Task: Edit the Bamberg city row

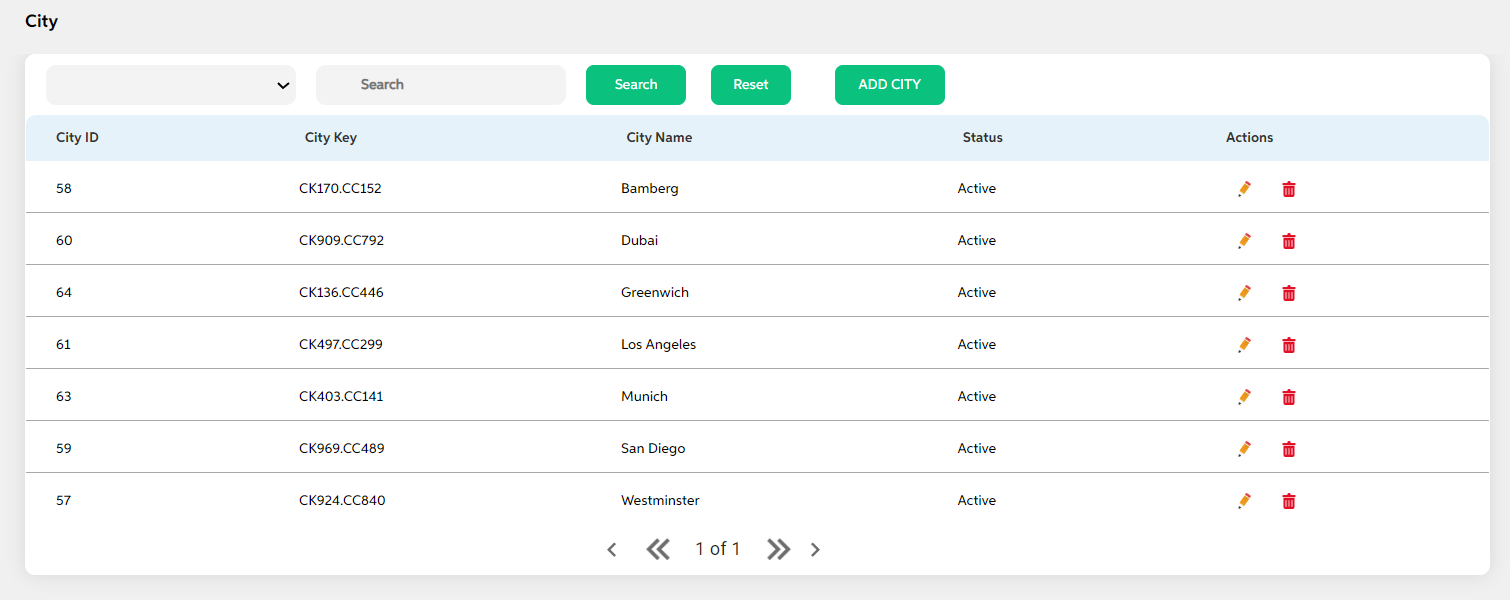Action: pos(1244,189)
